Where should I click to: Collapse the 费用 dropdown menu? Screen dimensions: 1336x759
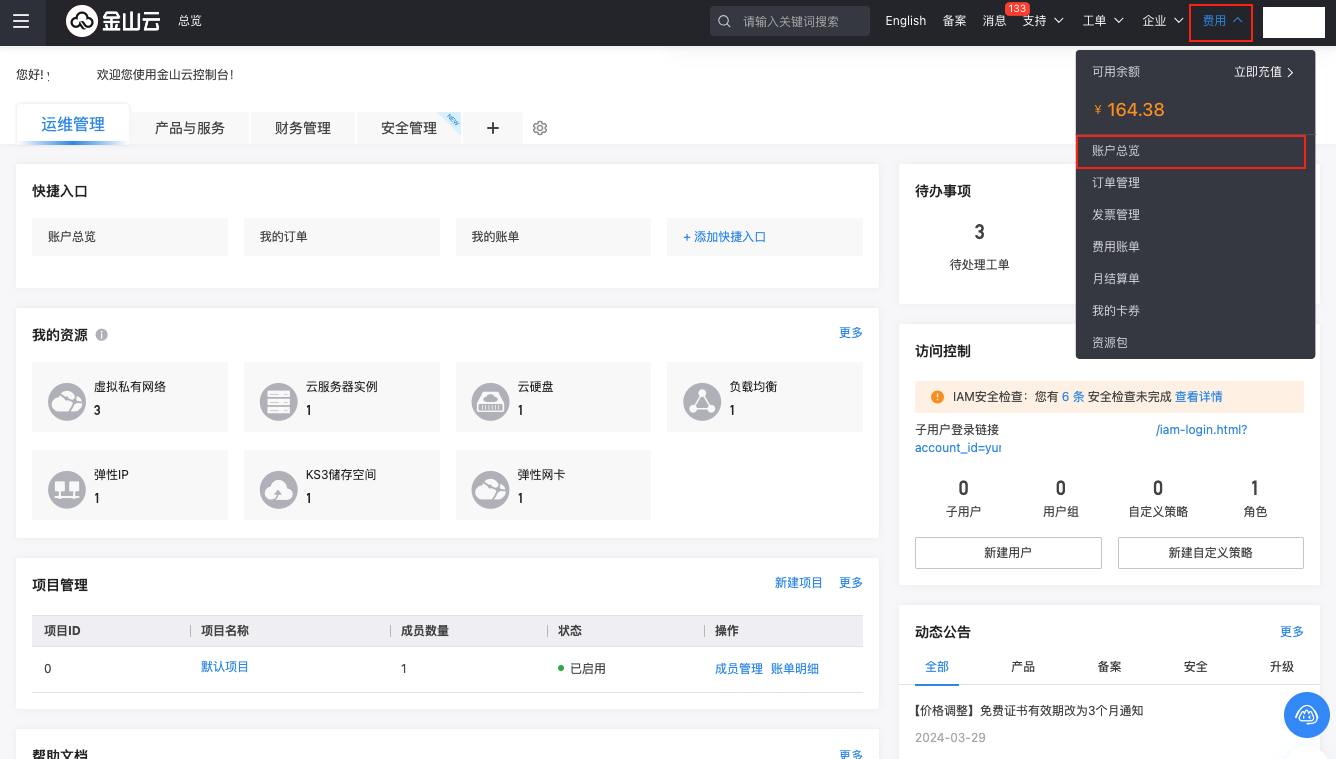tap(1221, 21)
